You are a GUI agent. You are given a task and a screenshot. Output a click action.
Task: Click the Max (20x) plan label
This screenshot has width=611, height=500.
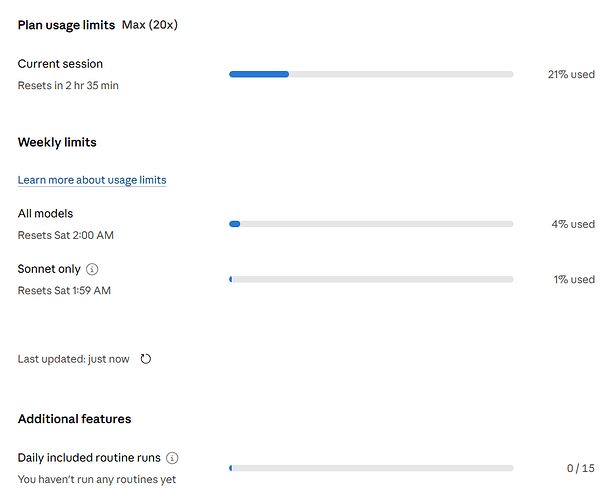tap(150, 25)
